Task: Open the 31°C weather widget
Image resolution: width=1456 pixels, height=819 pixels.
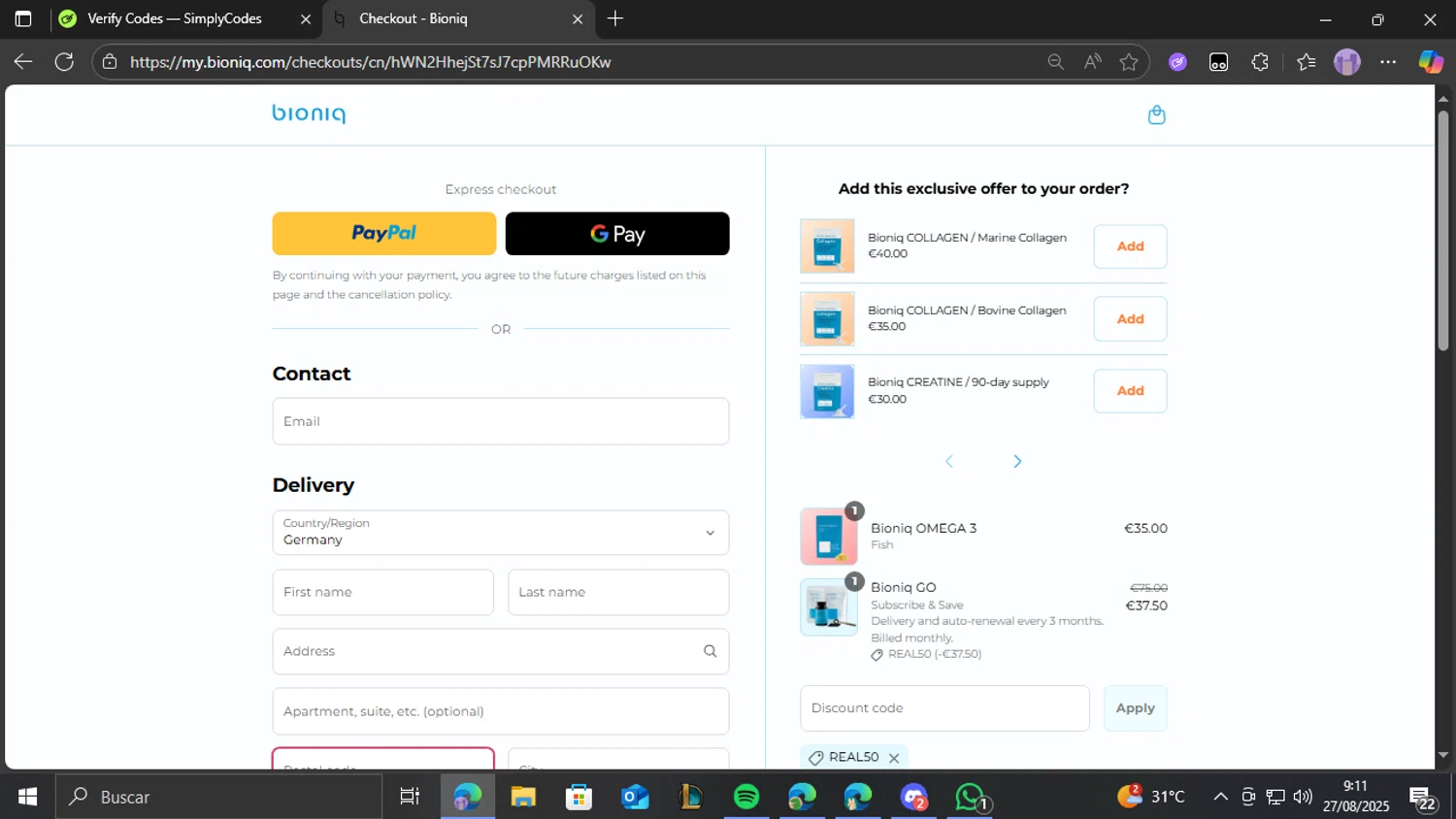Action: click(x=1151, y=797)
